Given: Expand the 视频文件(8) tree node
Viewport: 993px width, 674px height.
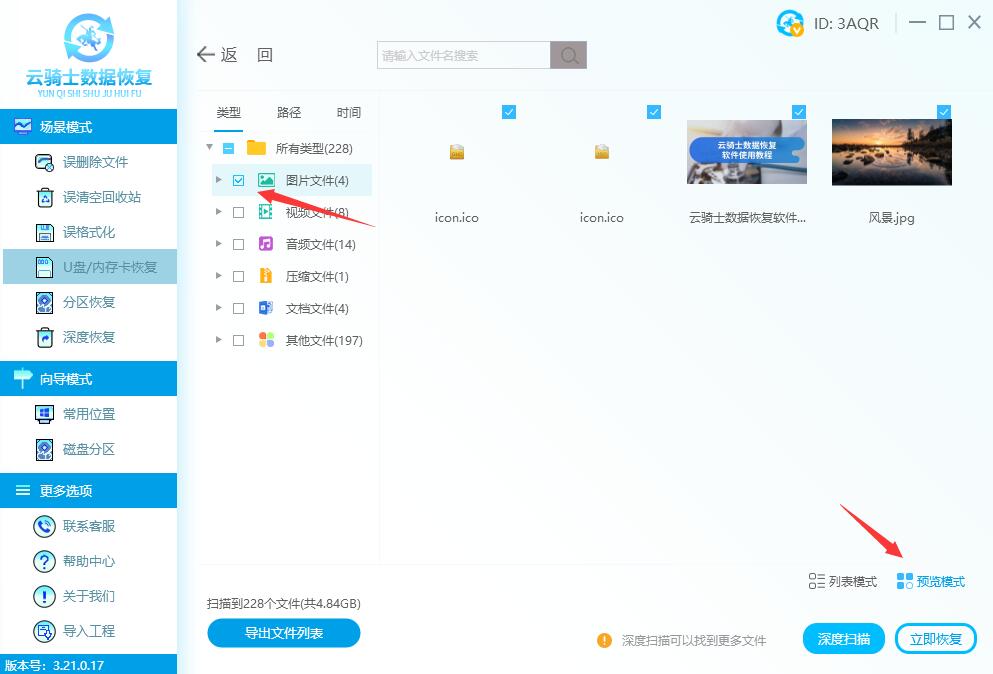Looking at the screenshot, I should click(x=219, y=212).
